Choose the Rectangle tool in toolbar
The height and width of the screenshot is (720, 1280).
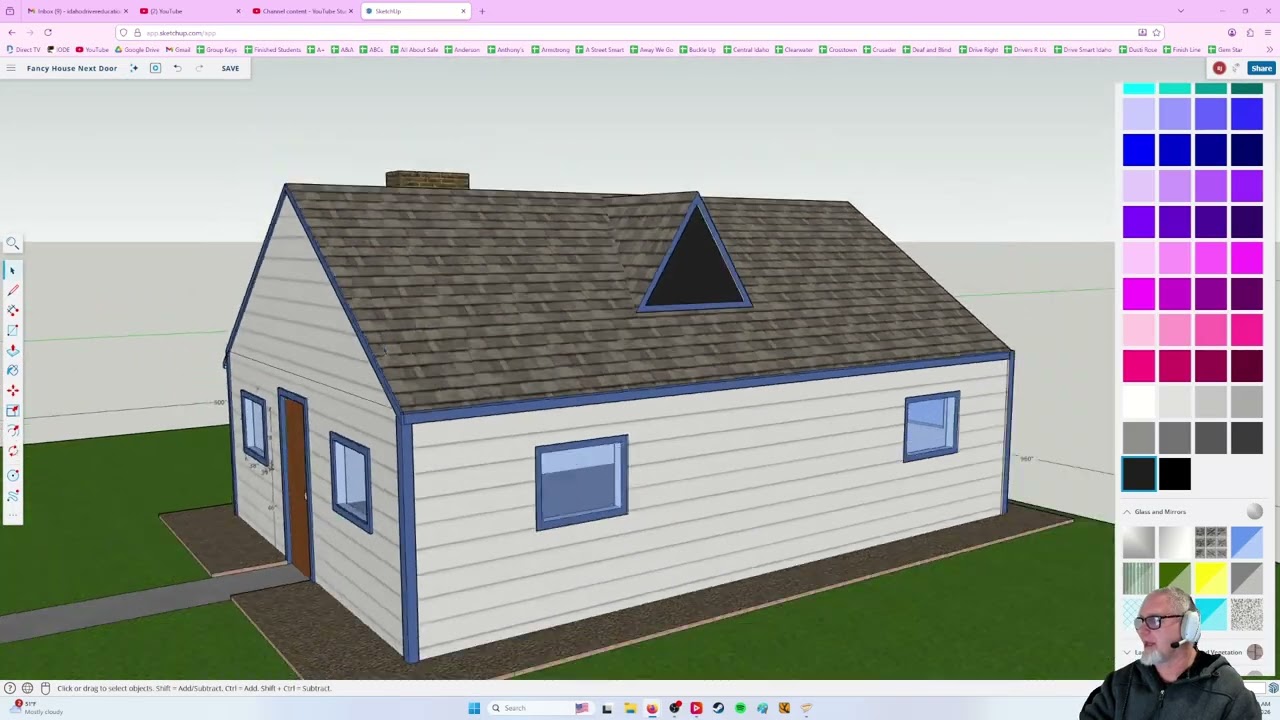(12, 330)
